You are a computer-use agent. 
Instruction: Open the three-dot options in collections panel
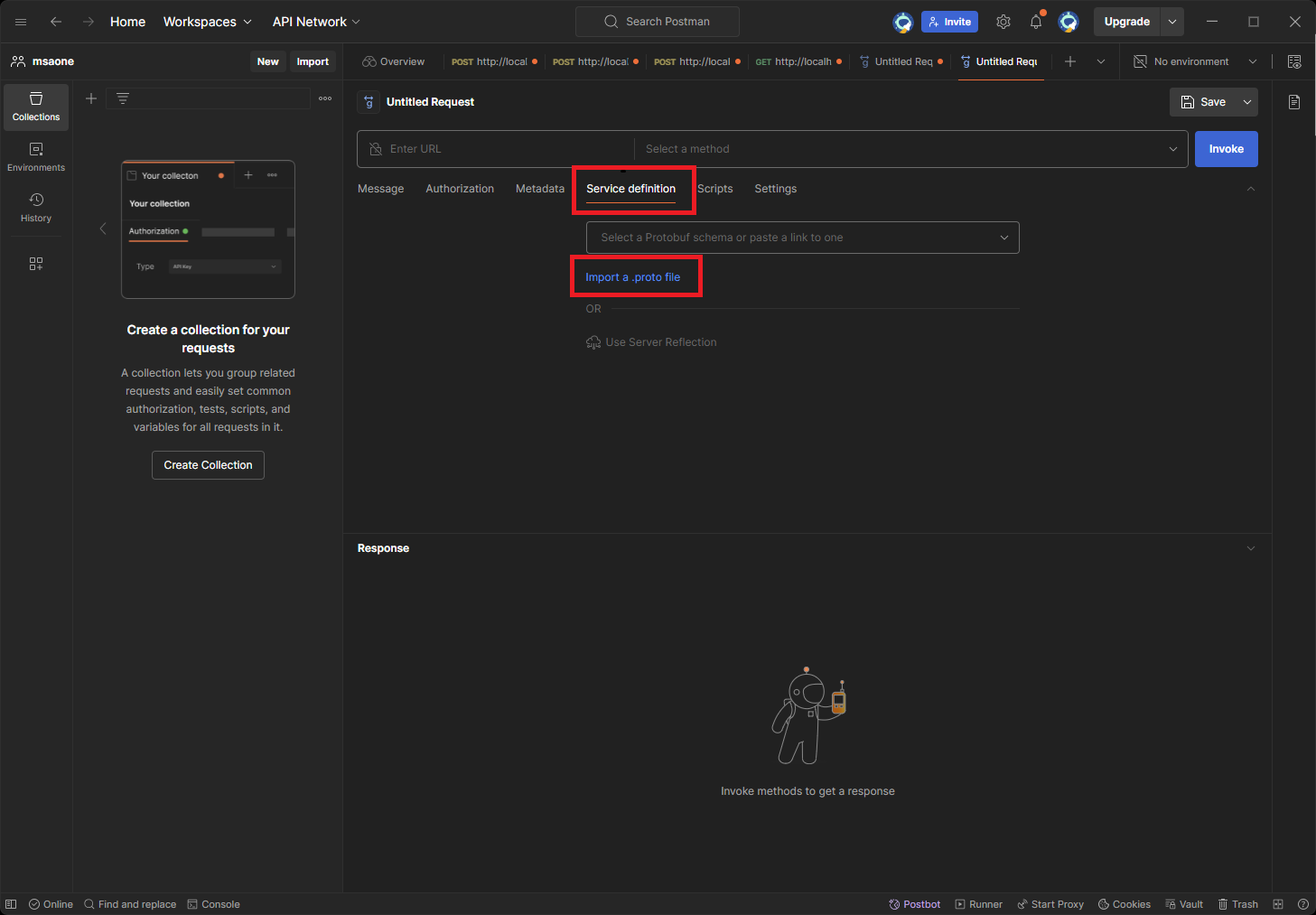[x=325, y=98]
